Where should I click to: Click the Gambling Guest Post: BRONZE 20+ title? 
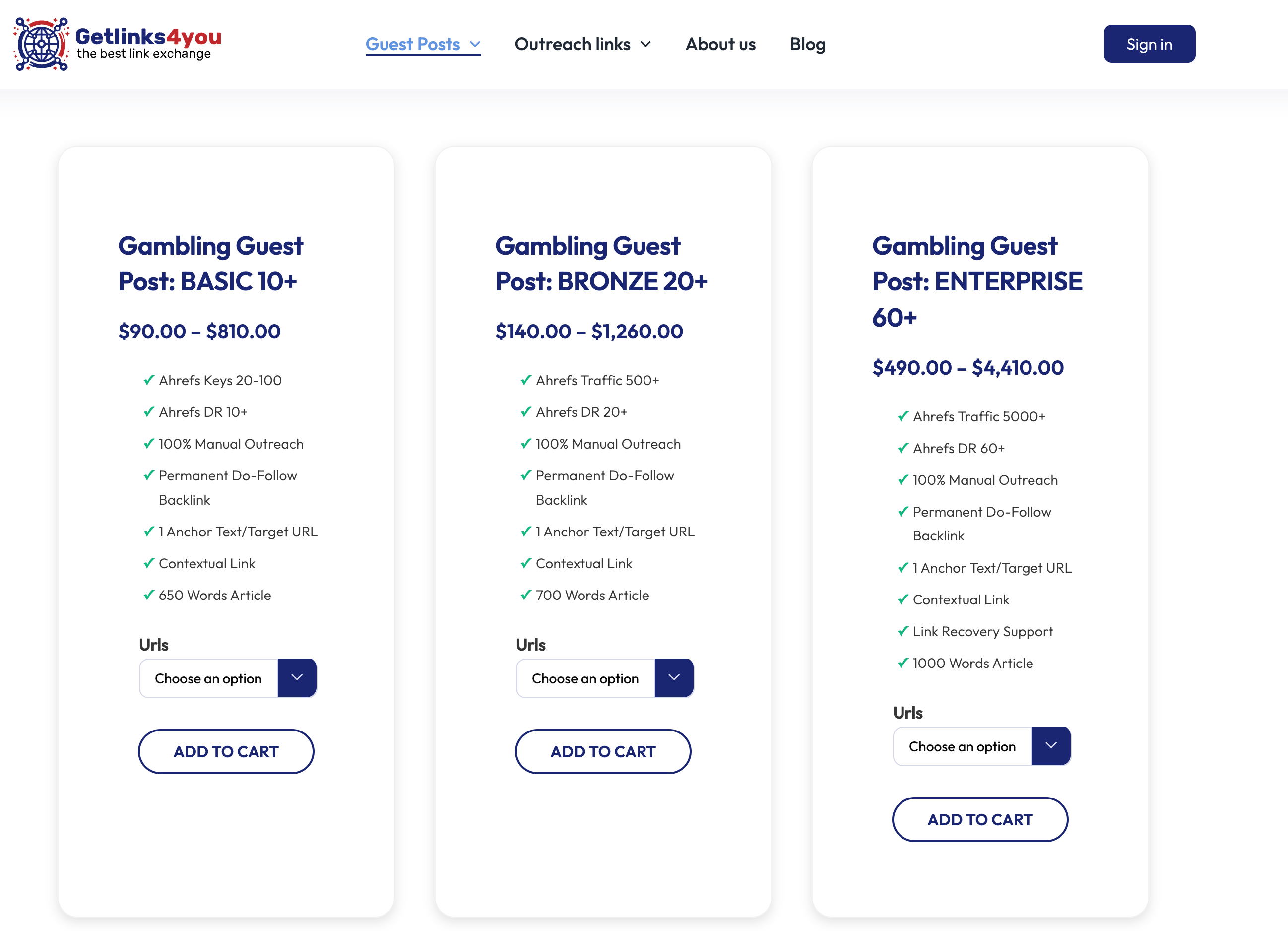[601, 264]
